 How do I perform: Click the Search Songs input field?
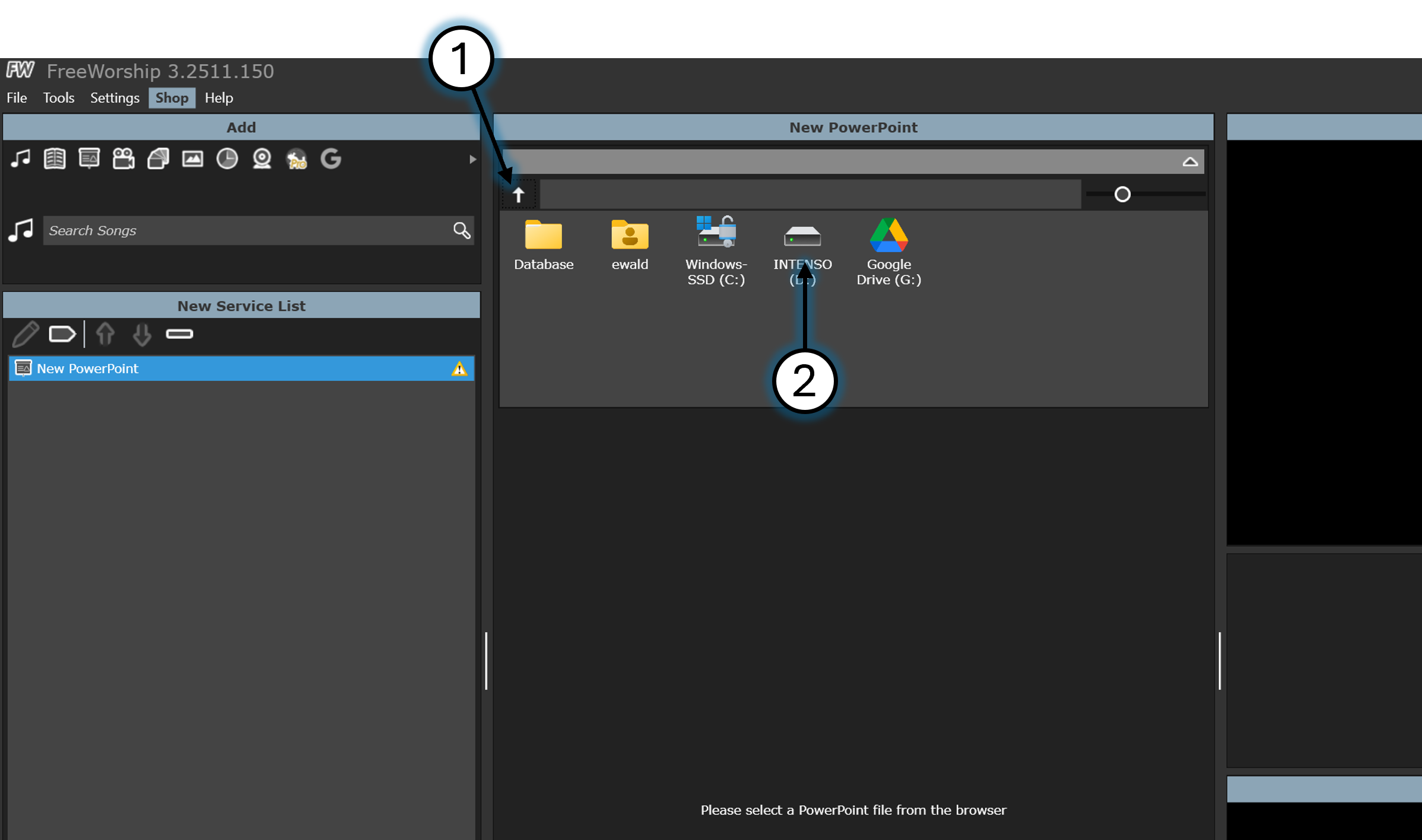coord(246,231)
